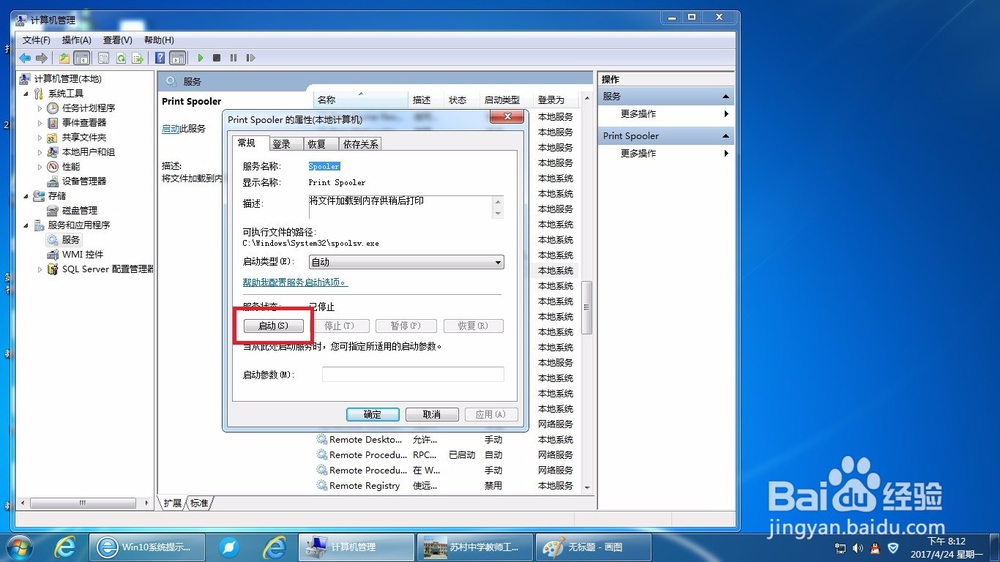Viewport: 1000px width, 562px height.
Task: Click the Export list toolbar icon
Action: click(138, 58)
